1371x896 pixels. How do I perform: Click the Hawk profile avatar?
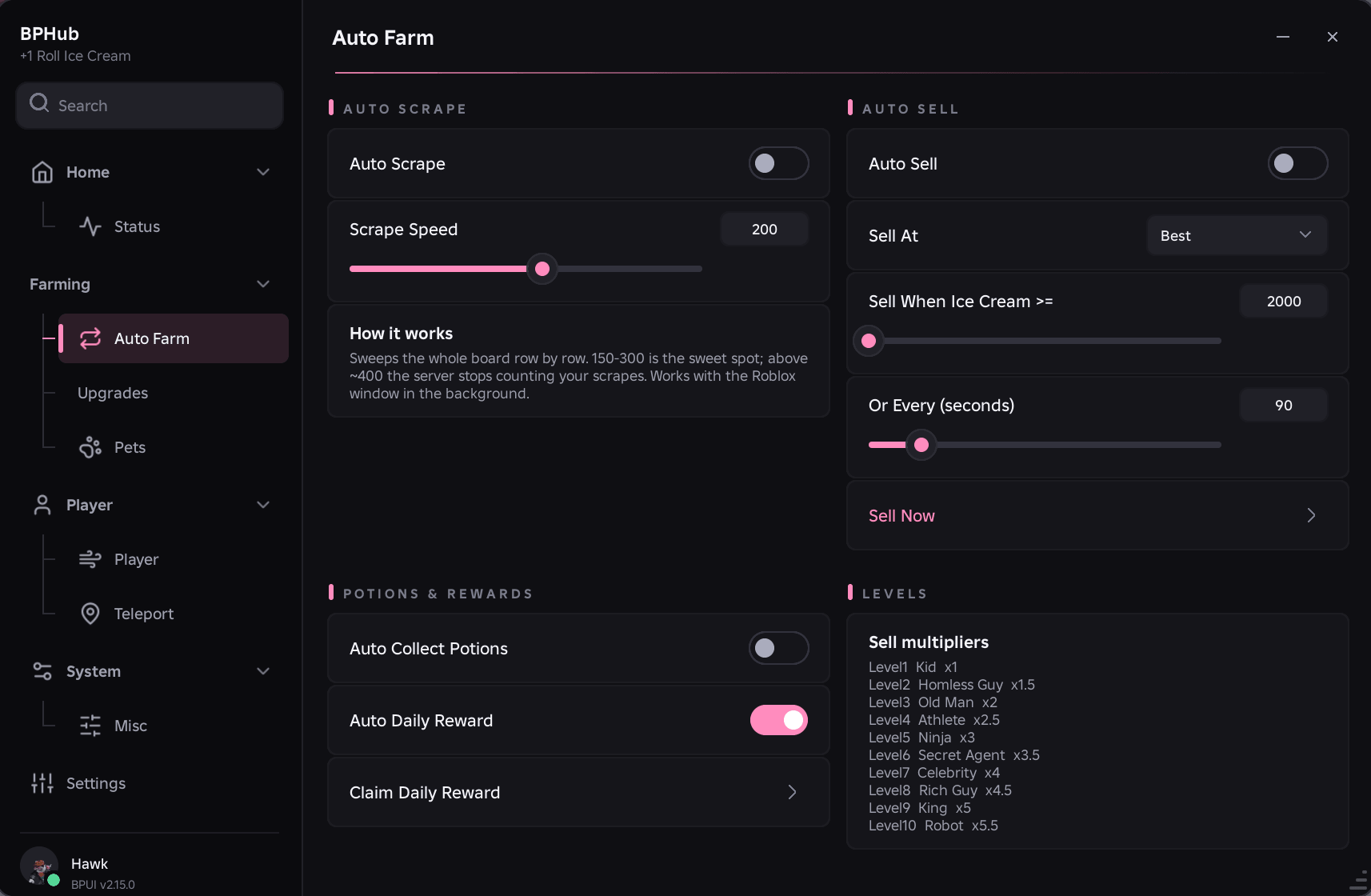click(x=39, y=866)
